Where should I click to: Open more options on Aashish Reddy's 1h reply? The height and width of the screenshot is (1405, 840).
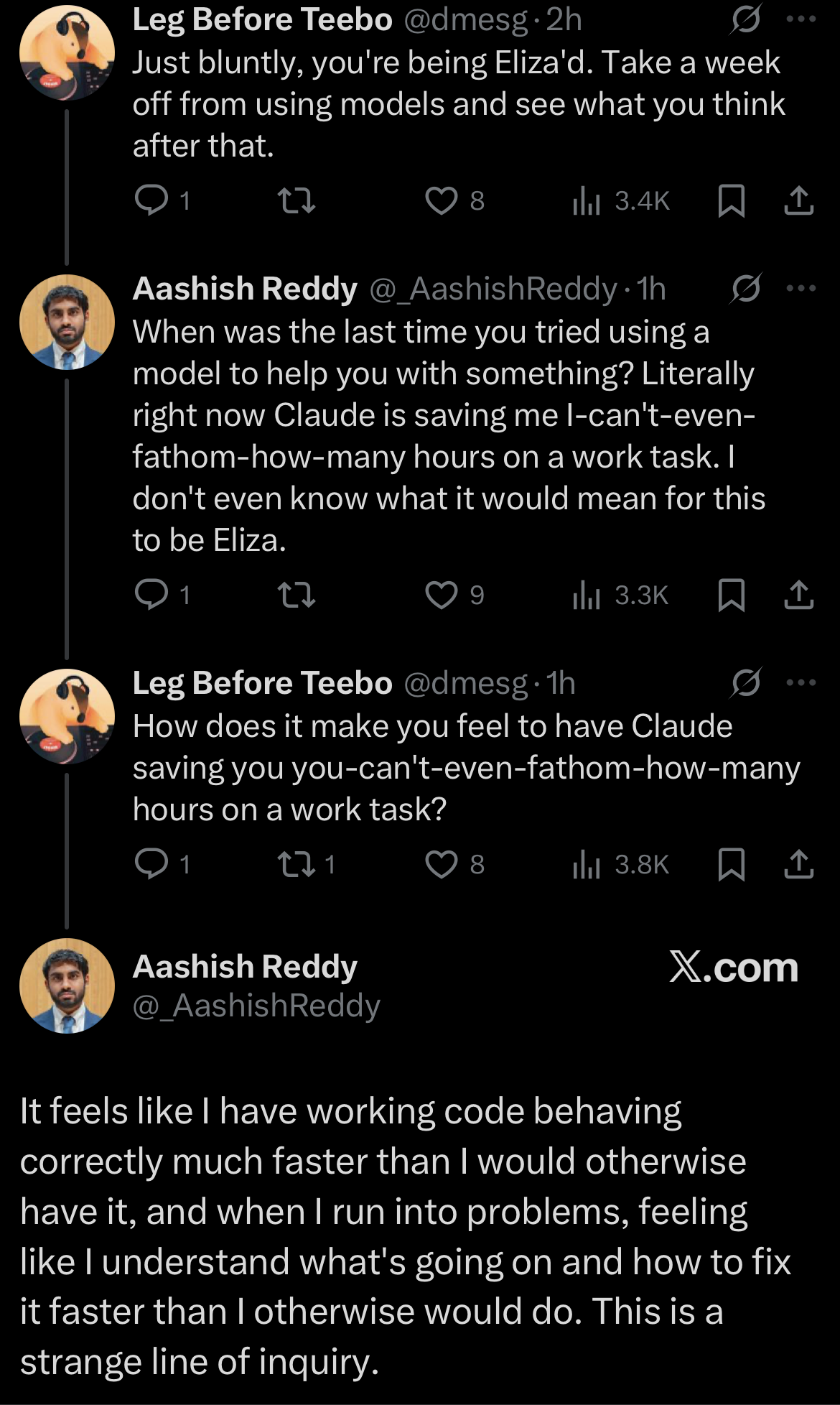[x=801, y=289]
